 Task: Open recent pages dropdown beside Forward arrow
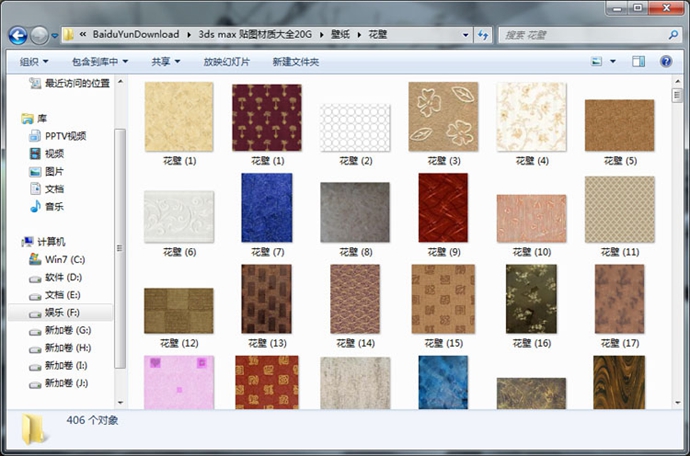coord(55,36)
